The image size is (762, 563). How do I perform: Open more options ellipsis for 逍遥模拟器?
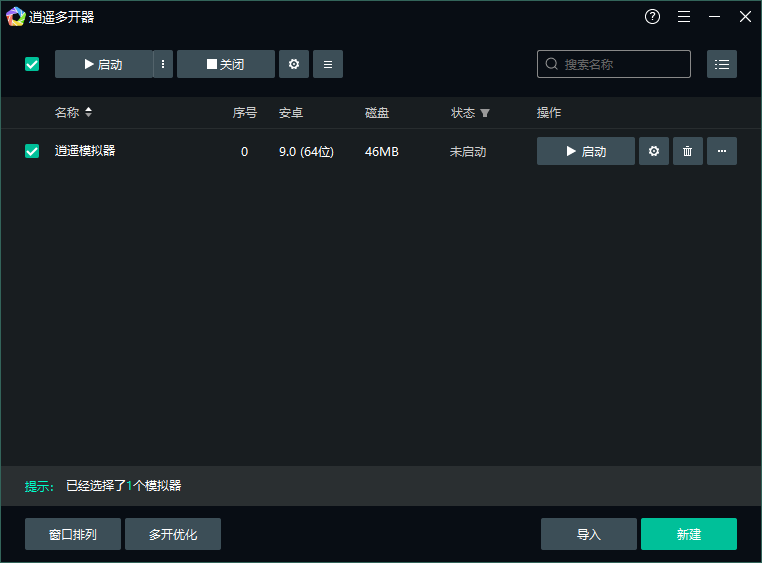(x=722, y=151)
